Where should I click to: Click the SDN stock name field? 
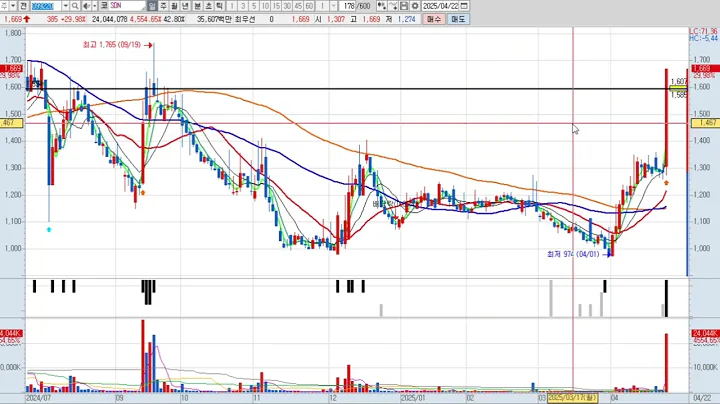127,6
